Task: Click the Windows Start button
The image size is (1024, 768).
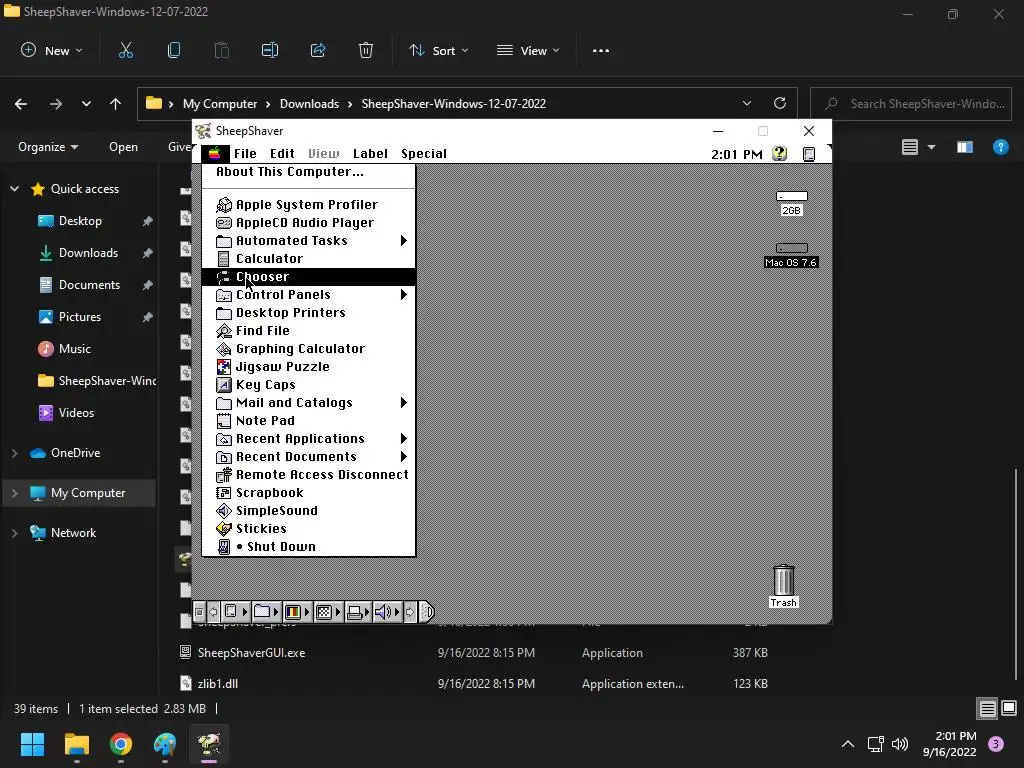Action: (33, 744)
